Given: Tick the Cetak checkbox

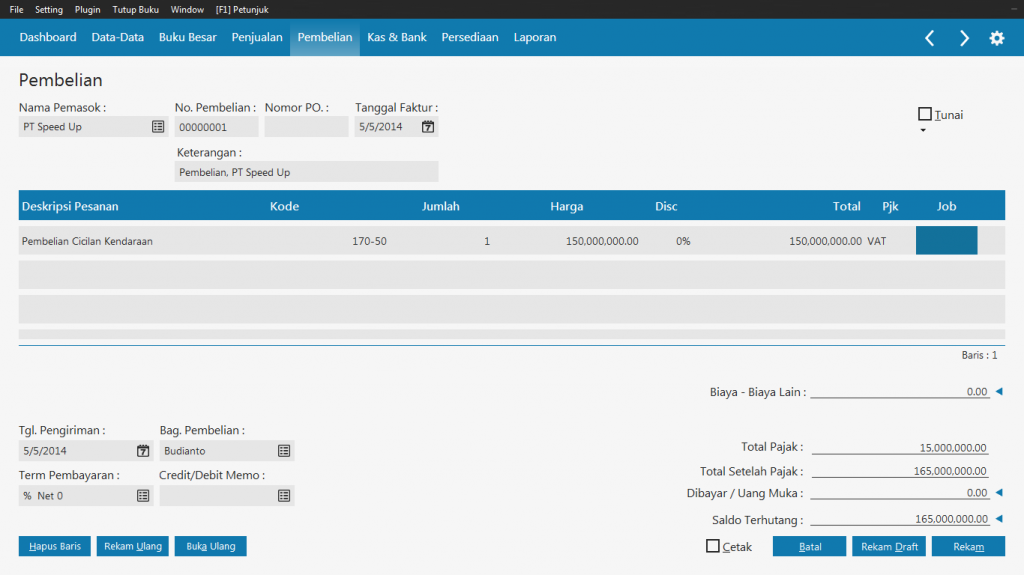Looking at the screenshot, I should tap(713, 546).
